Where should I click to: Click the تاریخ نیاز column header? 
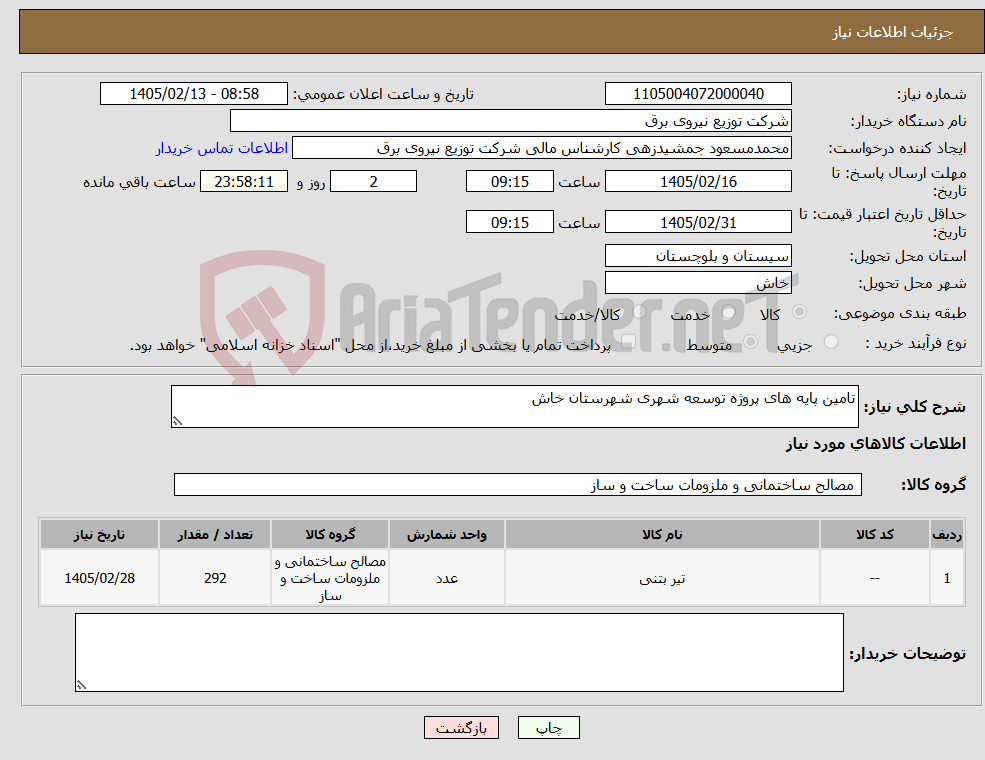pyautogui.click(x=99, y=535)
